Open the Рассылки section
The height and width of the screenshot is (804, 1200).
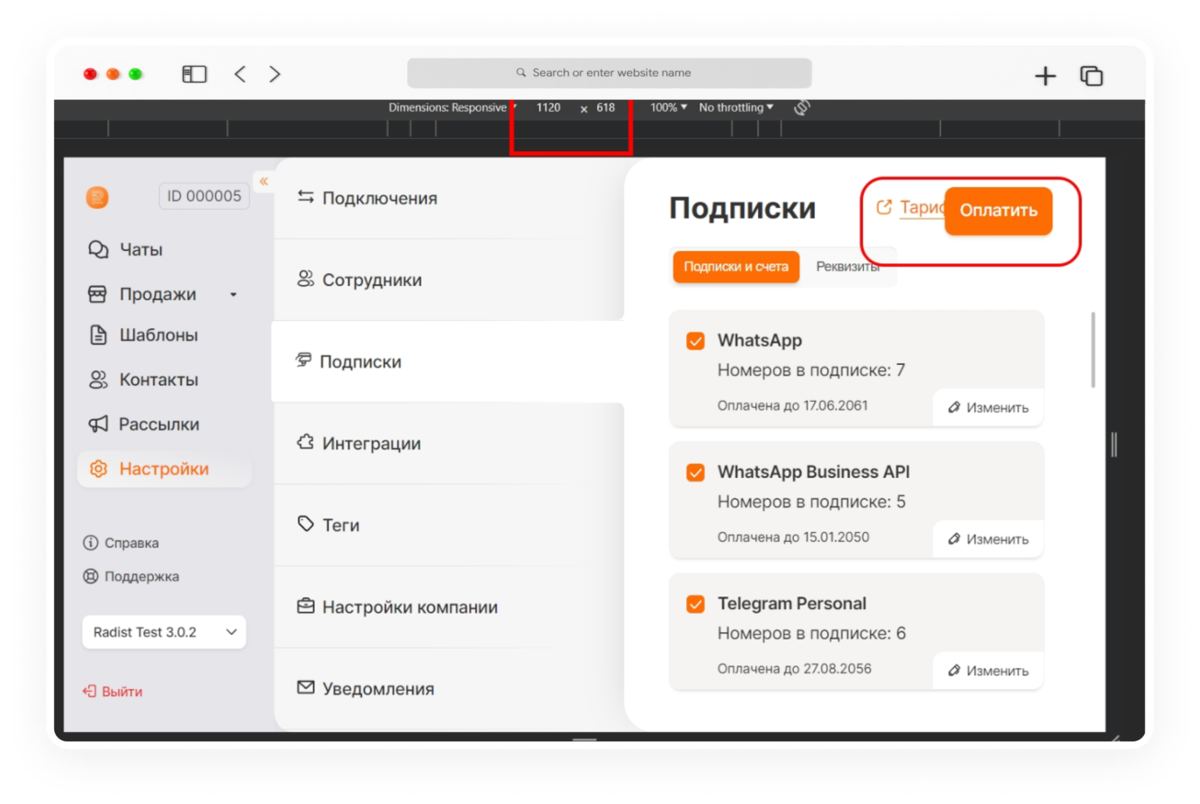(158, 424)
